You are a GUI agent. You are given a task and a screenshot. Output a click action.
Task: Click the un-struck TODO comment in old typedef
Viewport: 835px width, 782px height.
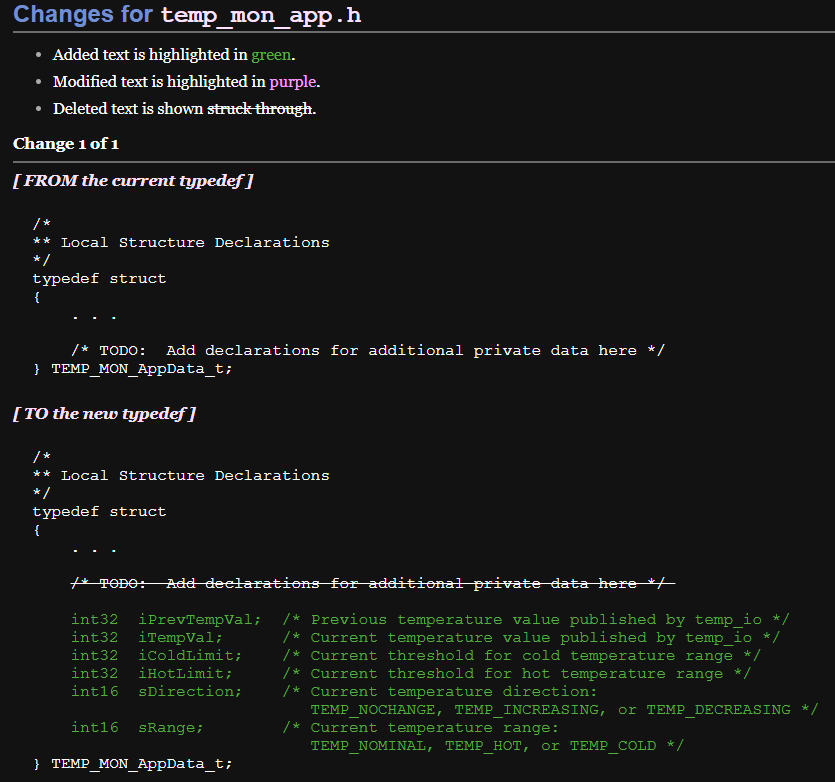click(368, 351)
